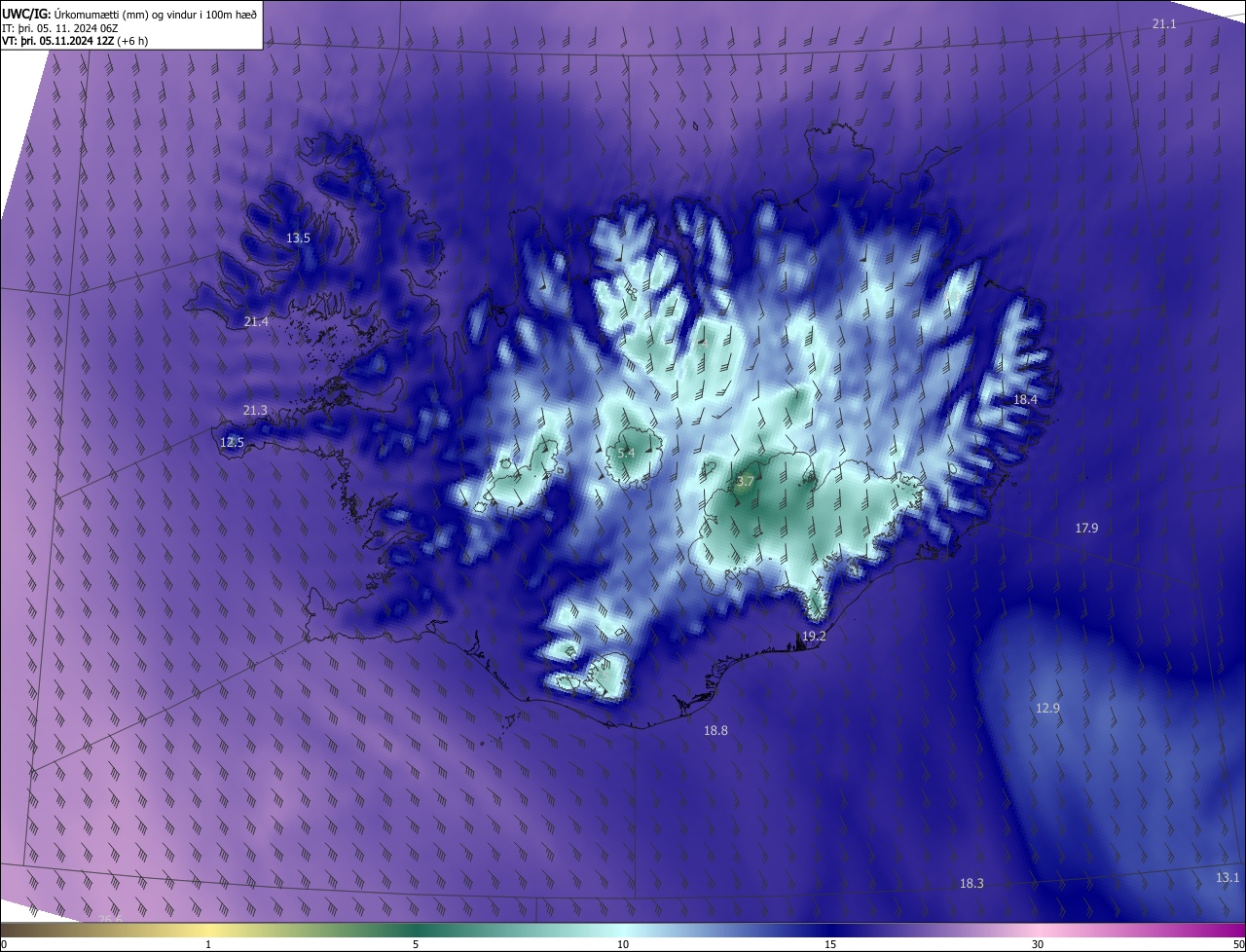Click the 21.1 value at the top right
The width and height of the screenshot is (1246, 952).
point(1164,23)
